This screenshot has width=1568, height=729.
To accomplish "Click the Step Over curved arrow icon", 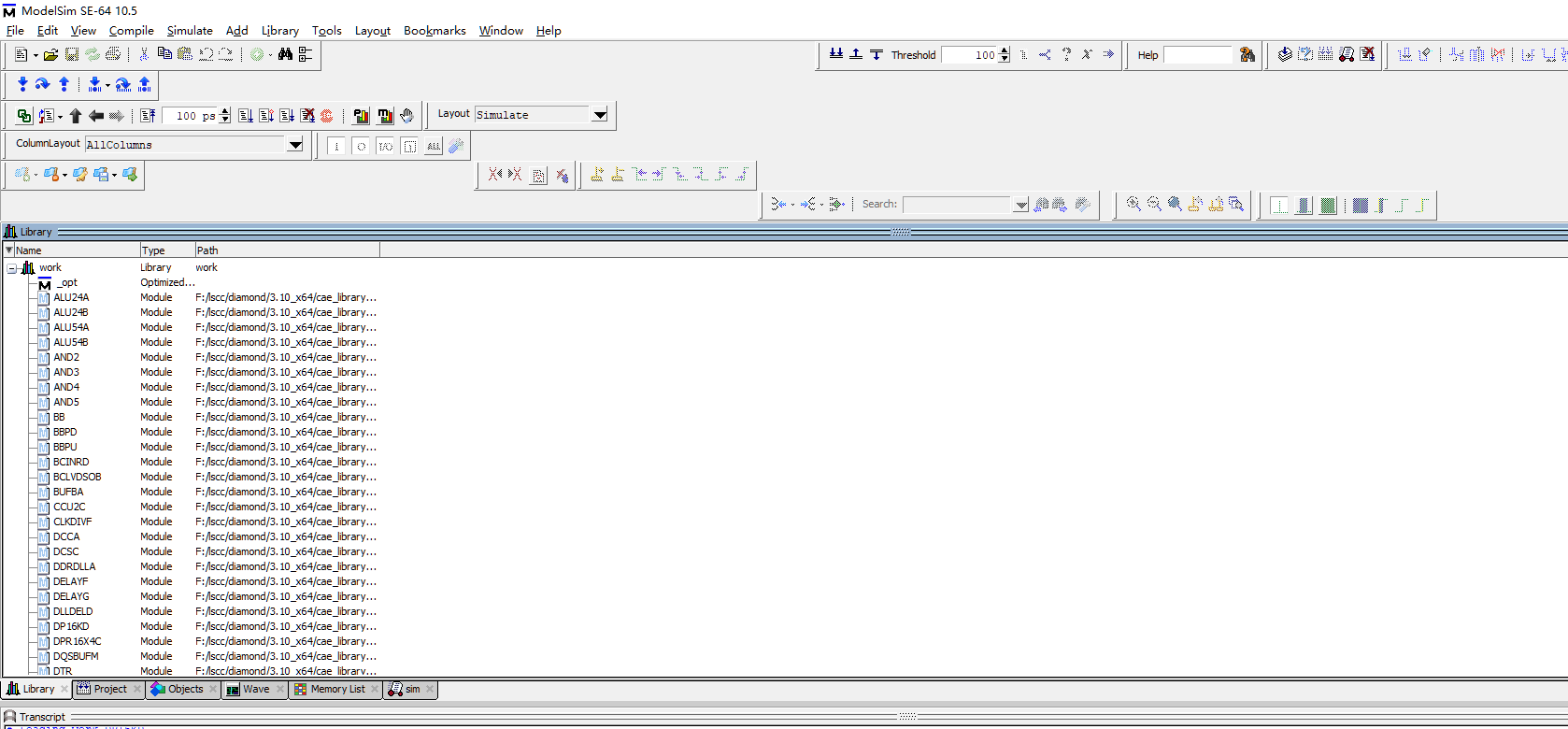I will 43,85.
